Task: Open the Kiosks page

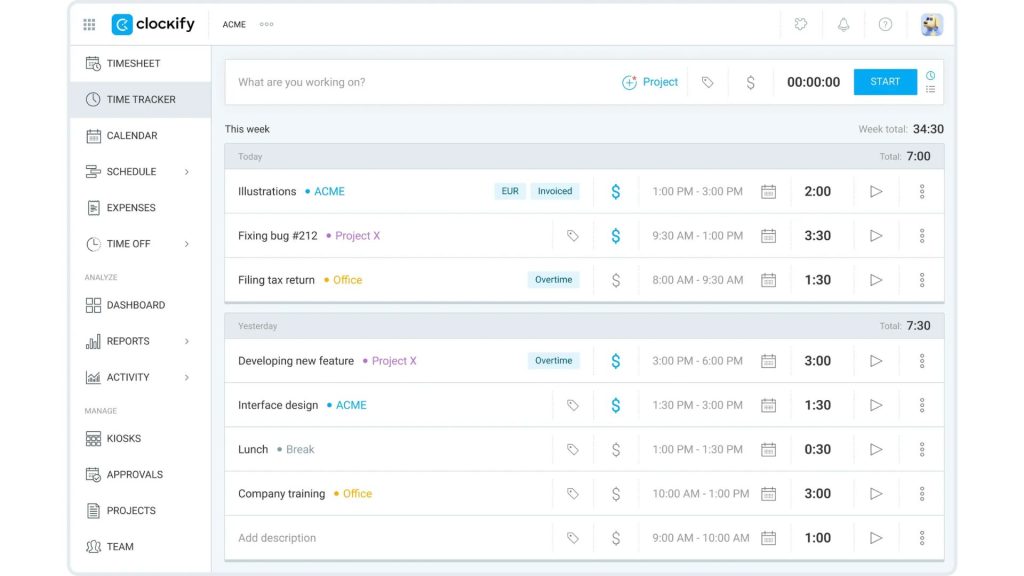Action: (140, 438)
